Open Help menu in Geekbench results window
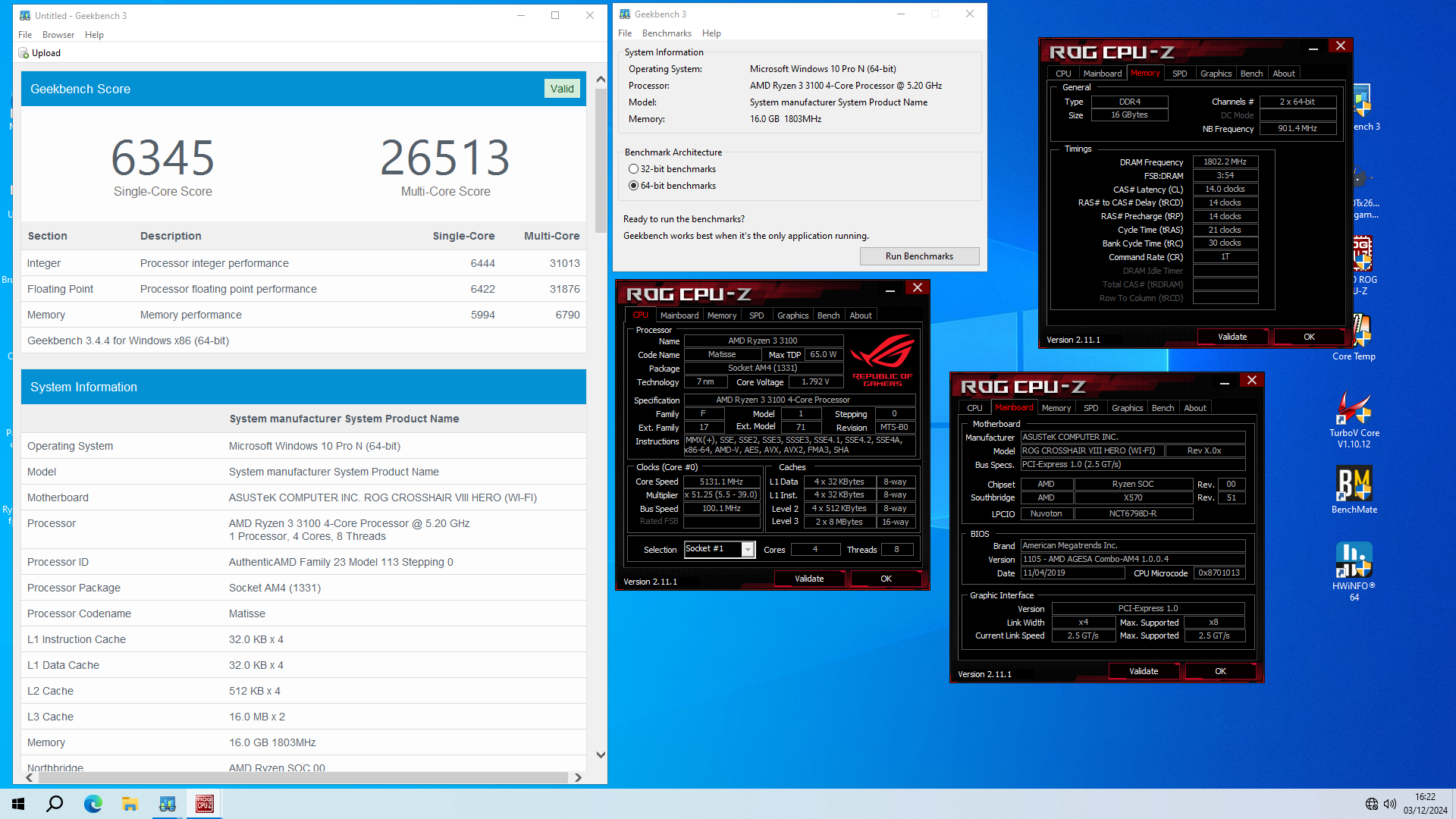This screenshot has width=1456, height=819. coord(94,35)
